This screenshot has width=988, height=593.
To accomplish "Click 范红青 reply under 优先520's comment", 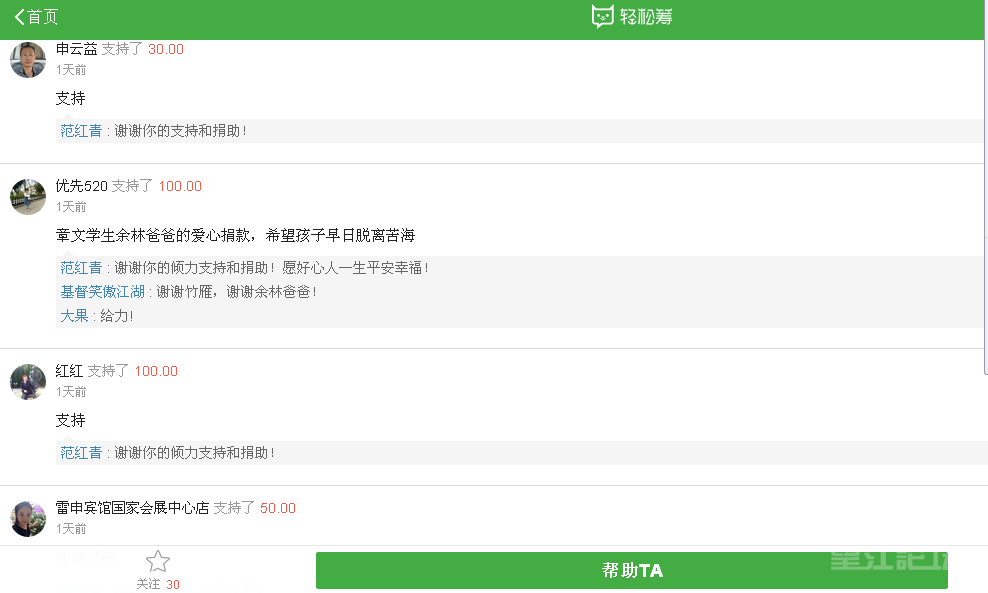I will pyautogui.click(x=81, y=268).
